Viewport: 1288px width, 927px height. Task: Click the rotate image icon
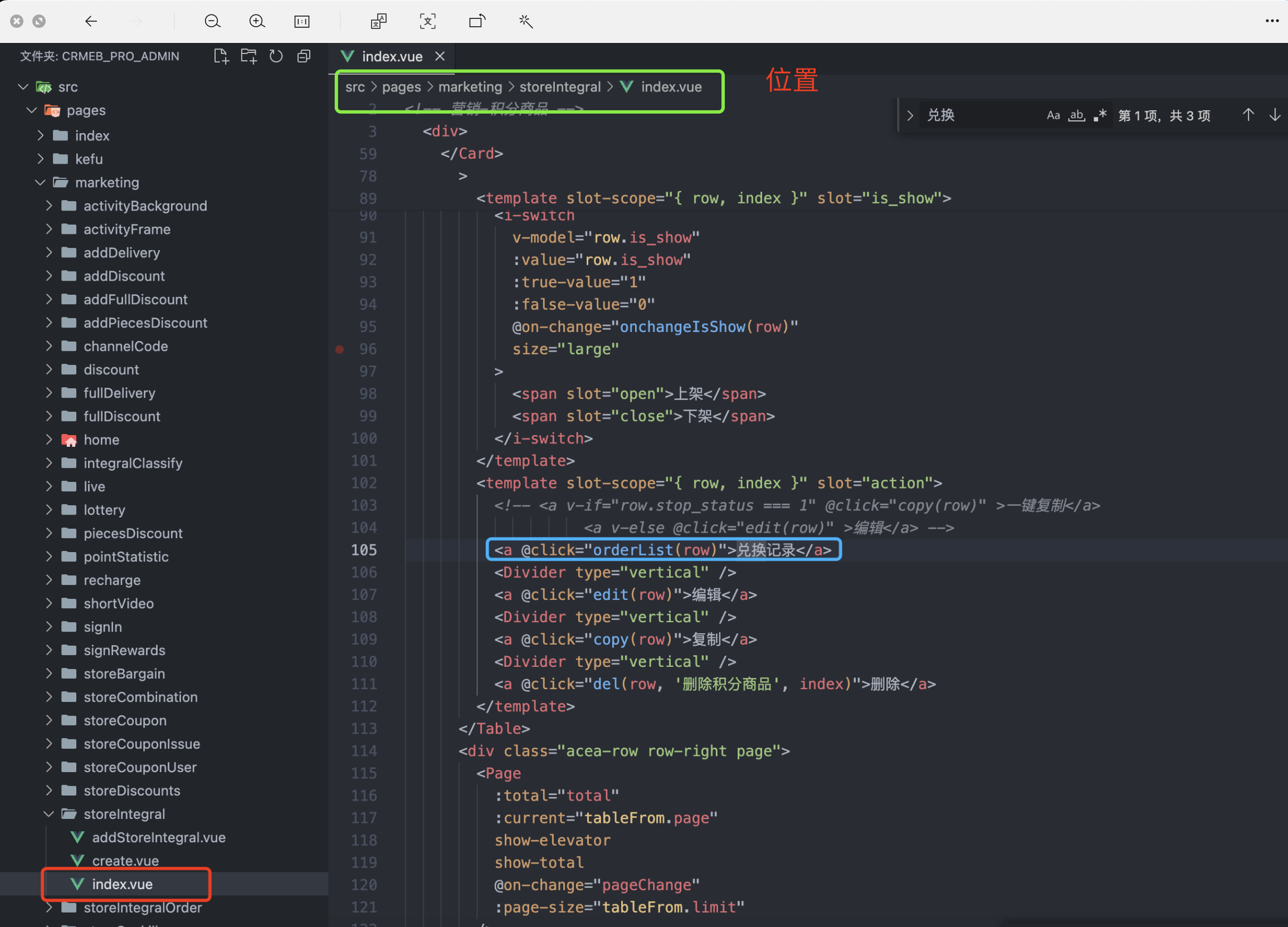477,22
